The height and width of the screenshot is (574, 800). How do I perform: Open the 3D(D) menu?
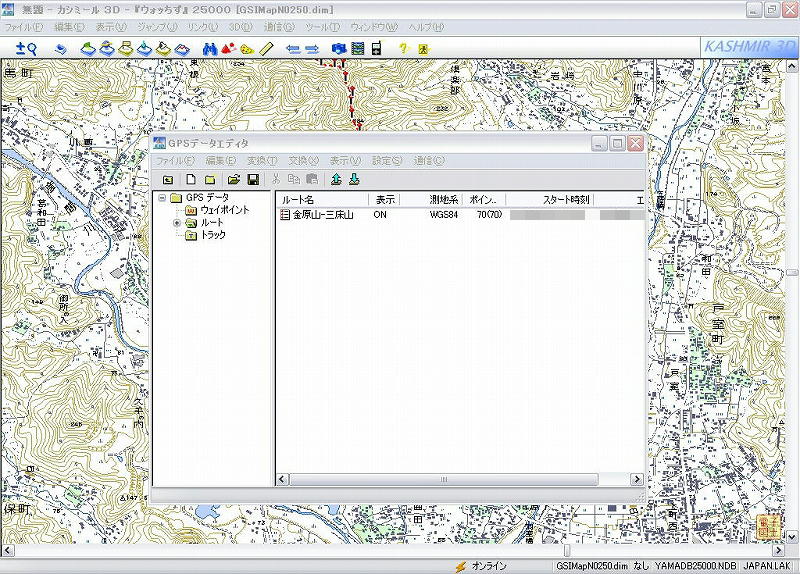tap(241, 27)
